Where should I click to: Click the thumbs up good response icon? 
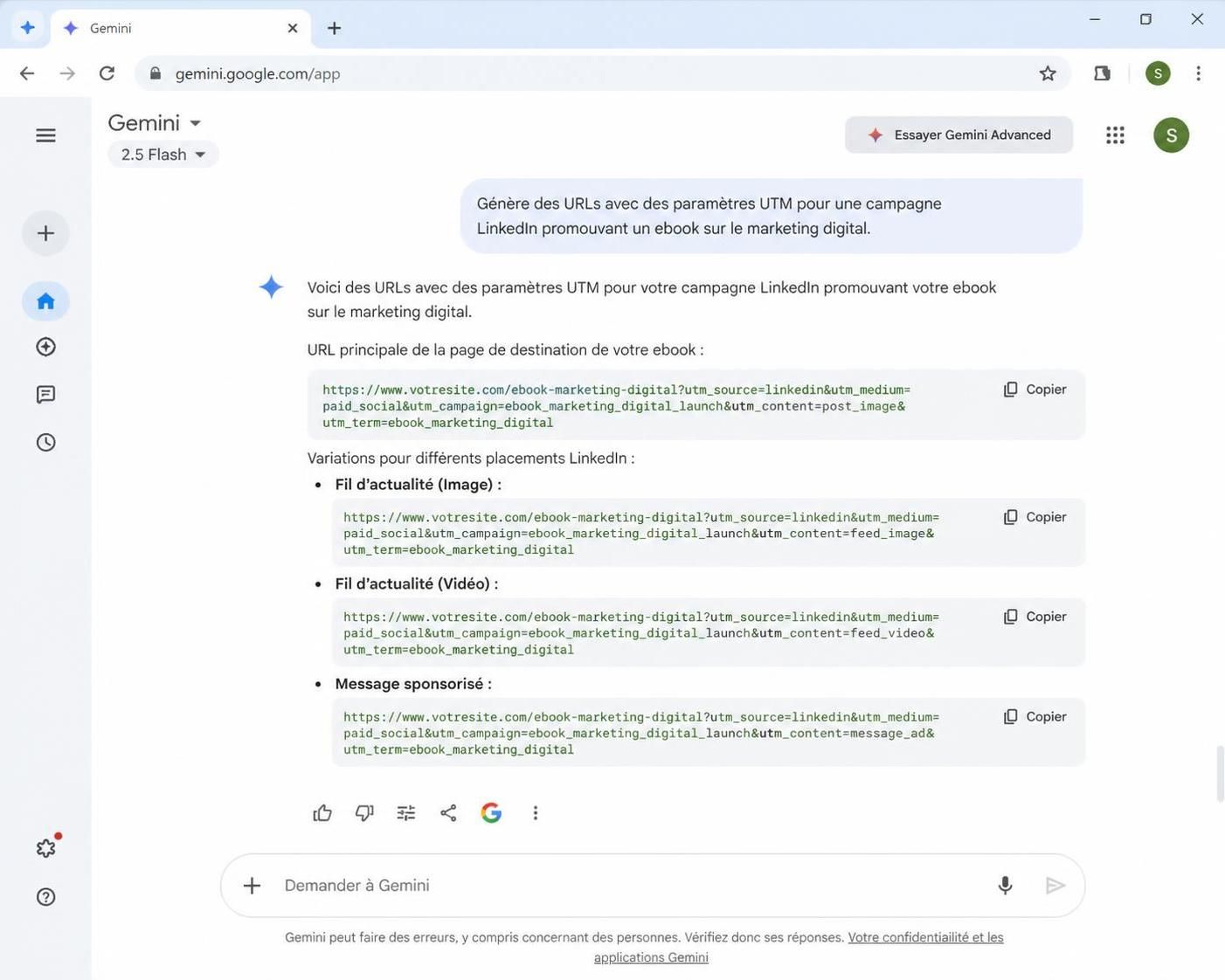(x=322, y=813)
